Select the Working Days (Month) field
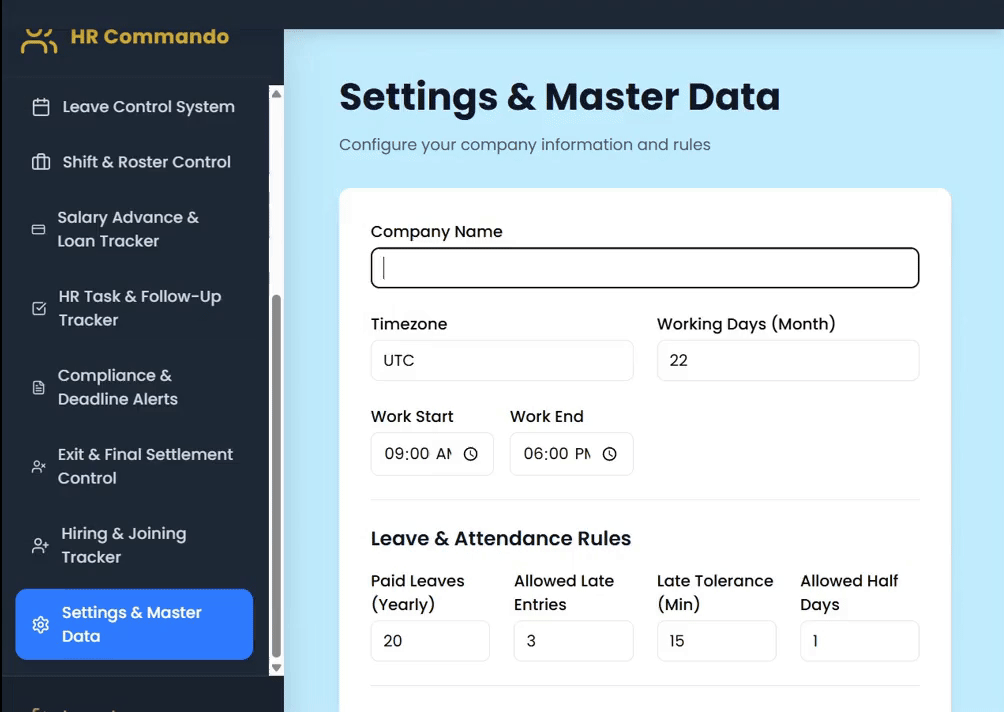Screen dimensions: 1004x712 (787, 360)
